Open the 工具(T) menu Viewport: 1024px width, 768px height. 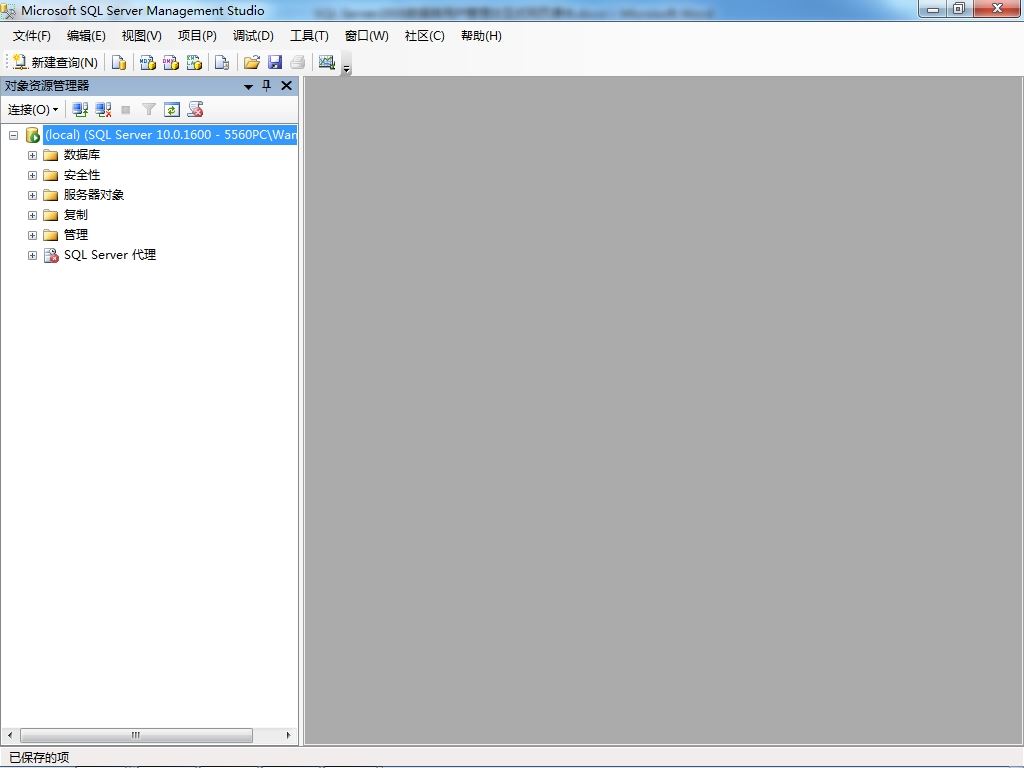(310, 36)
